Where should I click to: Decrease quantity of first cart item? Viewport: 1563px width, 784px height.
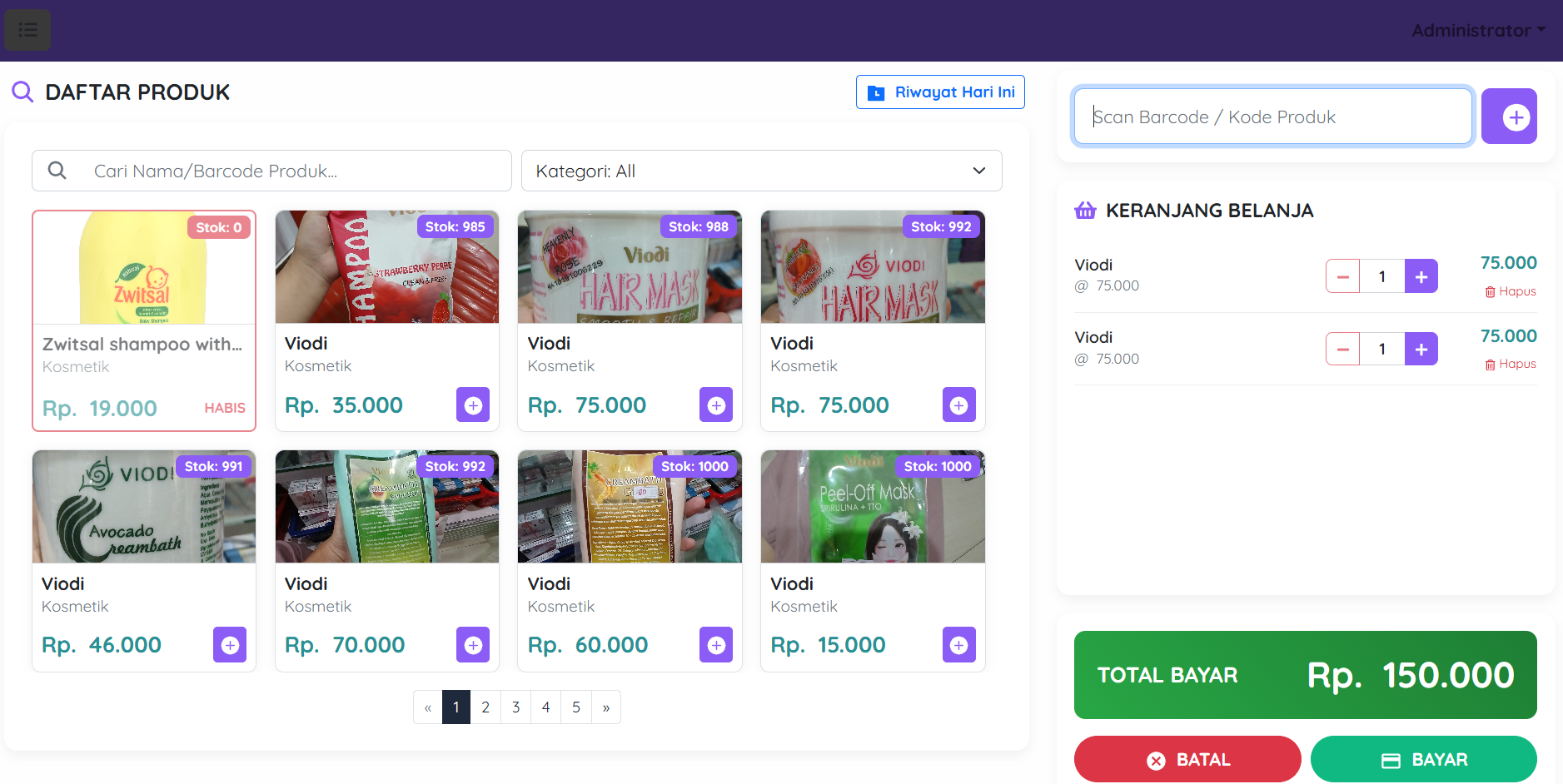(1342, 276)
